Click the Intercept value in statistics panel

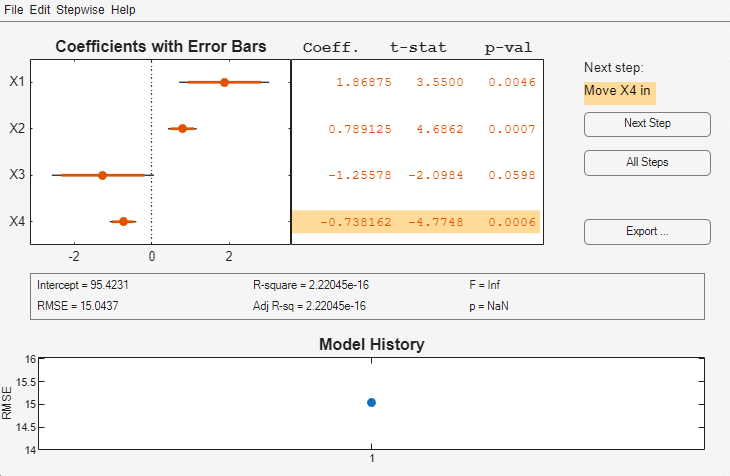coord(90,285)
